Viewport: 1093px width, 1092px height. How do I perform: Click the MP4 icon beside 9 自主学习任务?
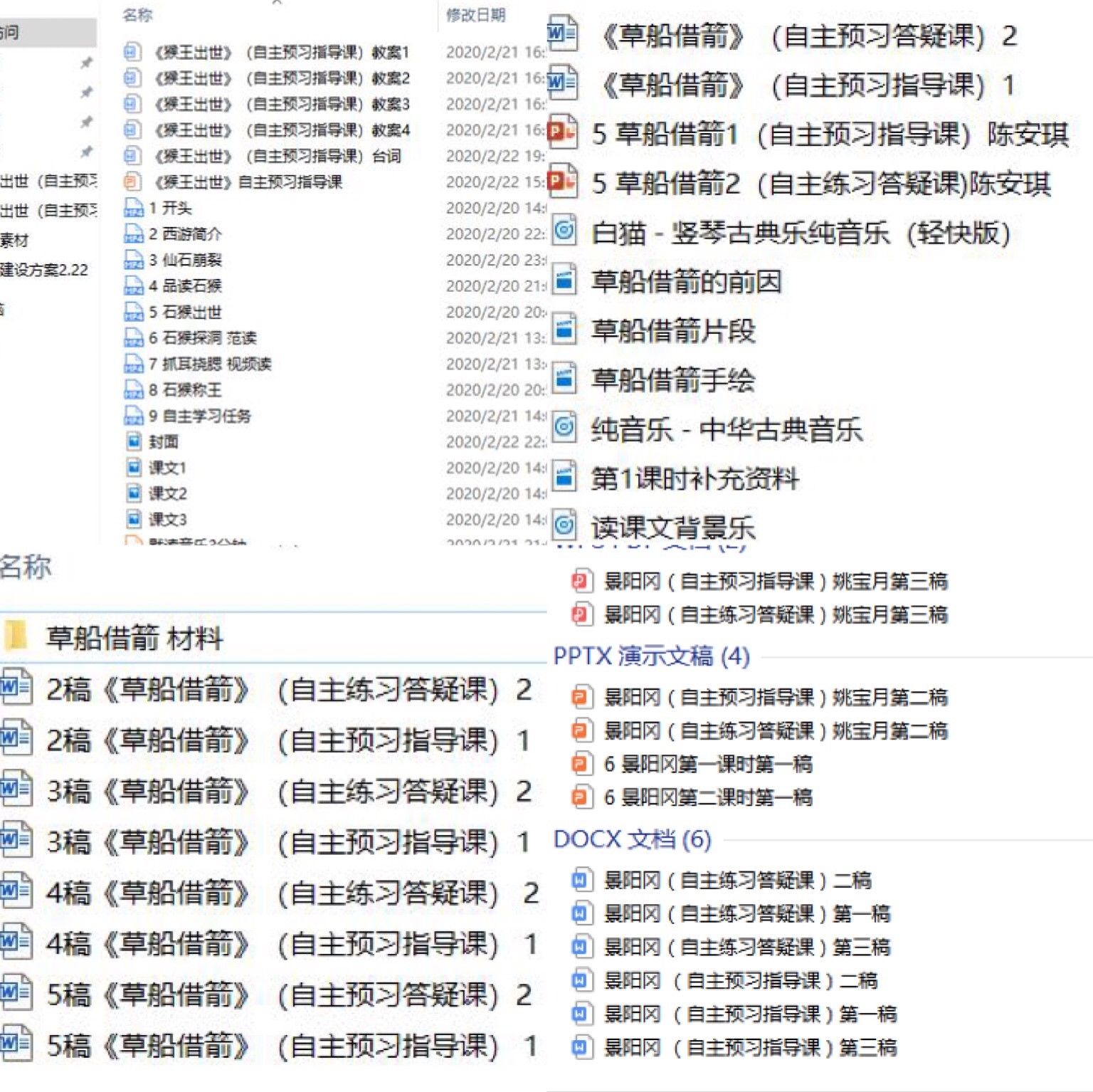click(x=133, y=416)
